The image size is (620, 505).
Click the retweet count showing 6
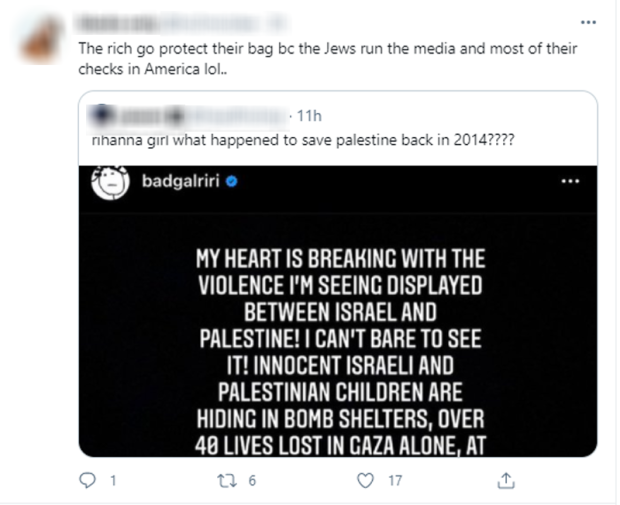[x=252, y=481]
